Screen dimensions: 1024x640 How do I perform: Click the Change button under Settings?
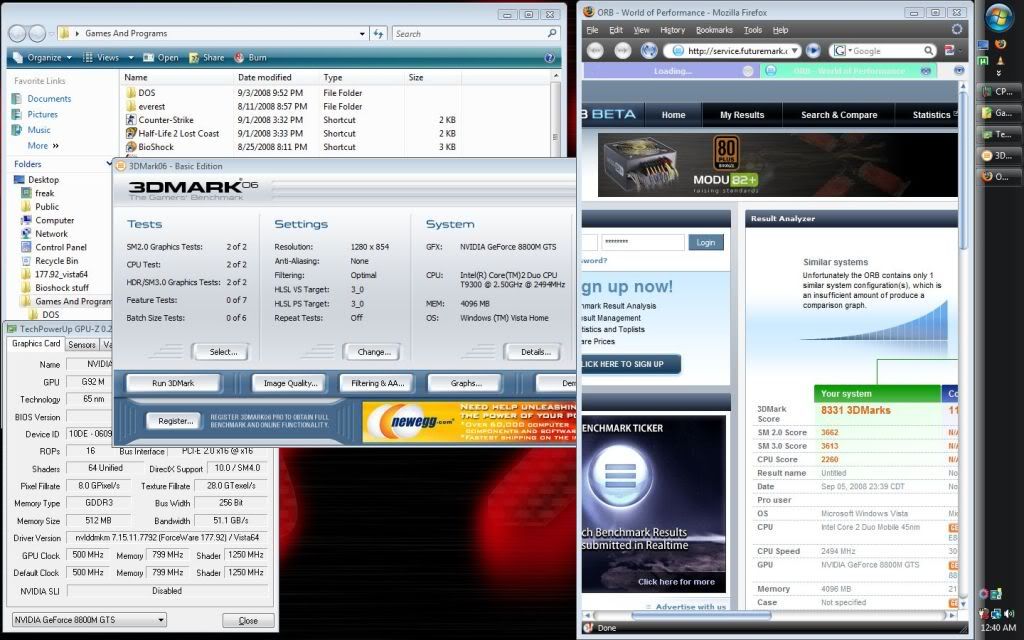374,352
